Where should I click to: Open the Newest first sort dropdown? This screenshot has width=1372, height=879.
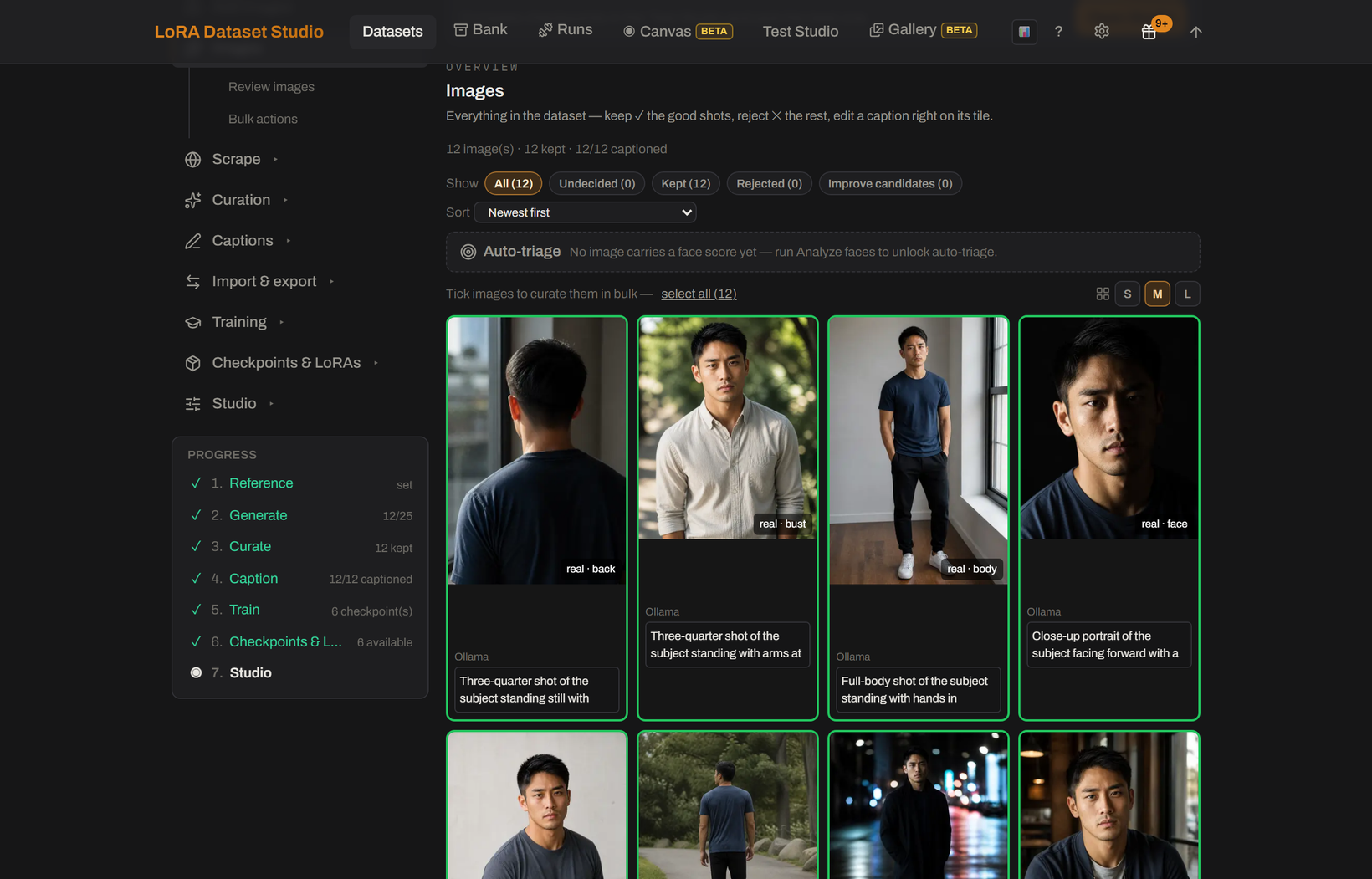click(x=586, y=212)
